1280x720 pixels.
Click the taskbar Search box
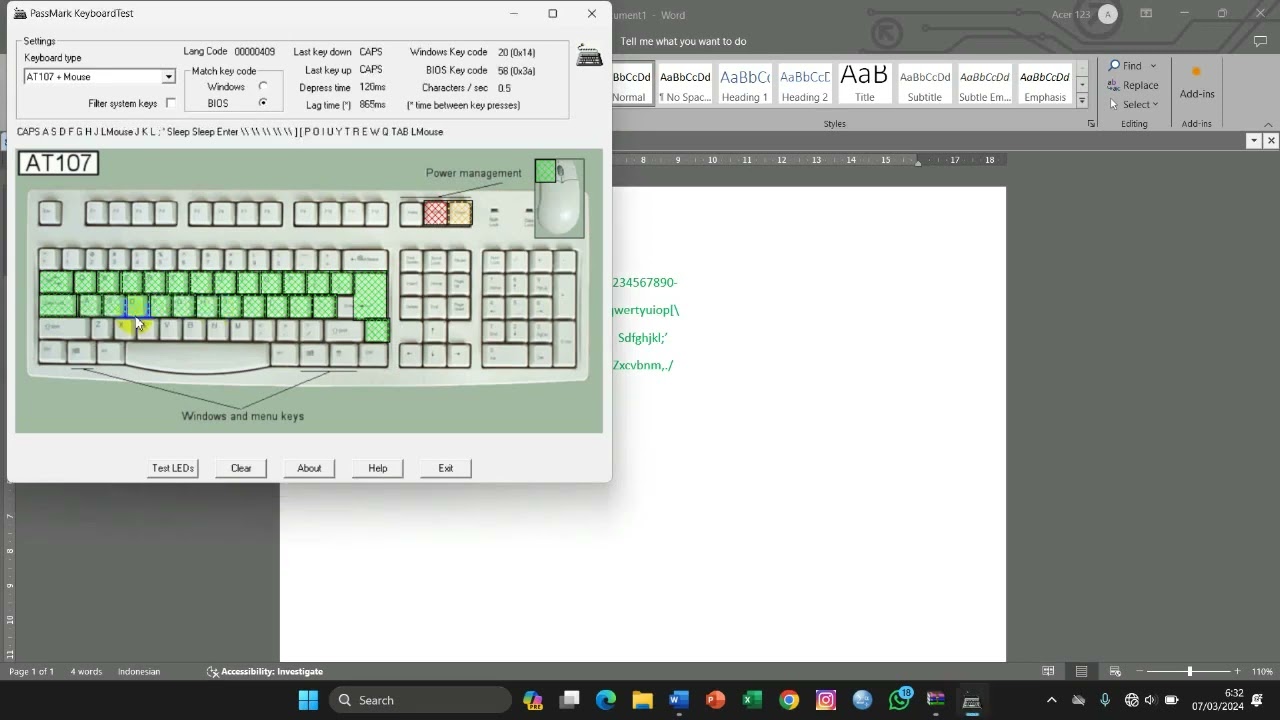[420, 700]
